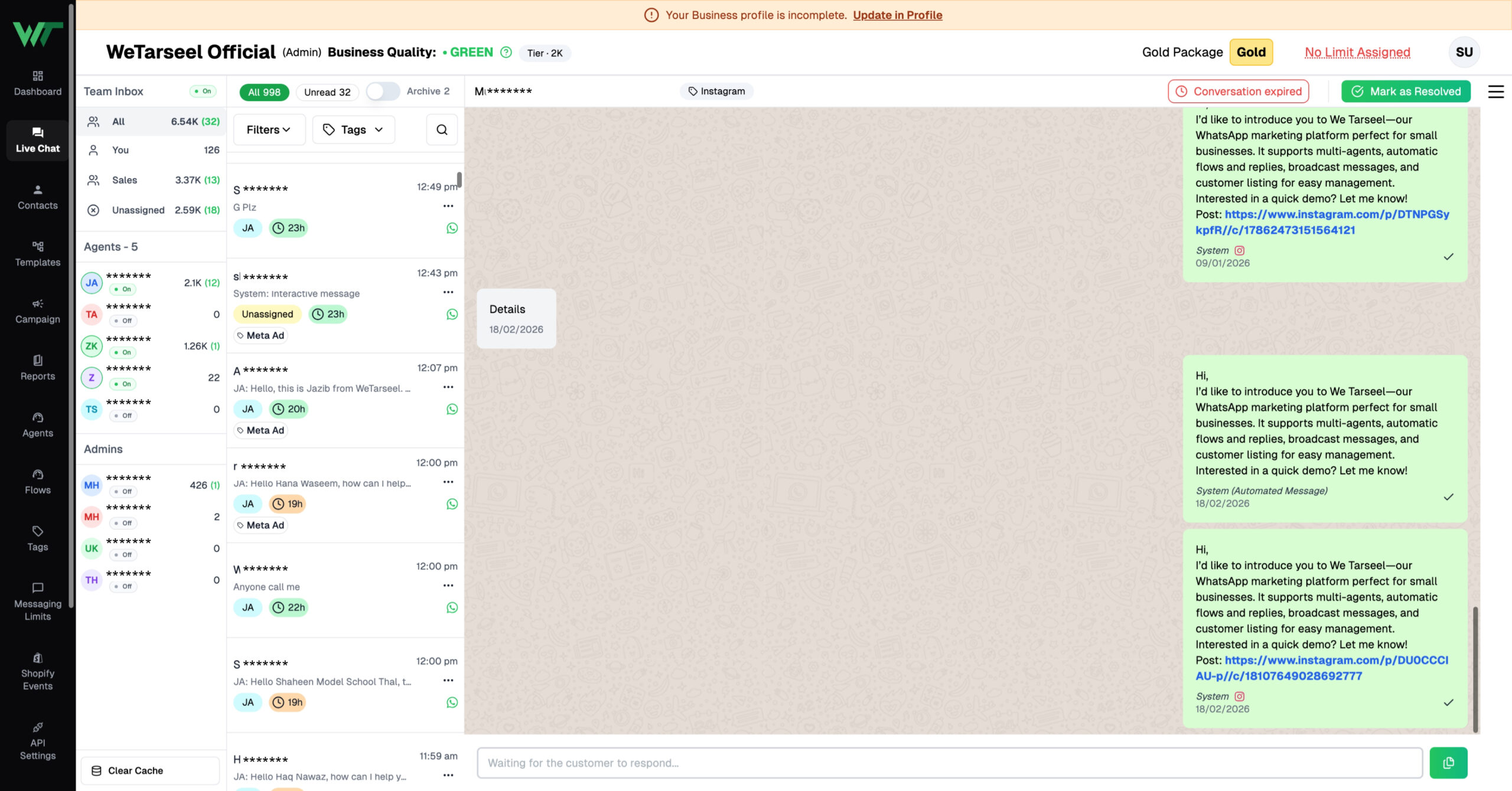Toggle UK admin Off status
This screenshot has width=1512, height=791.
(123, 555)
